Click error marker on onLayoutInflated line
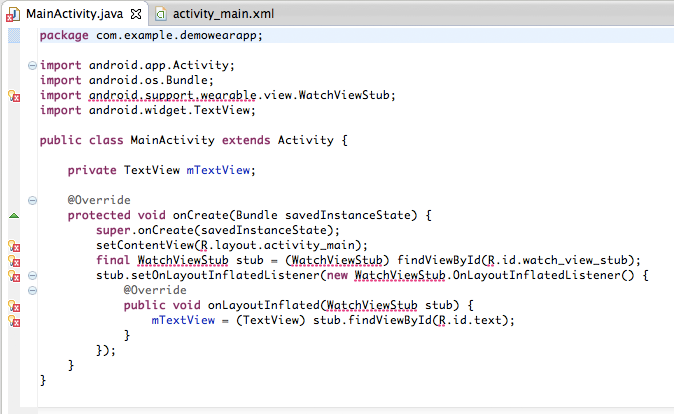The width and height of the screenshot is (674, 414). tap(14, 306)
